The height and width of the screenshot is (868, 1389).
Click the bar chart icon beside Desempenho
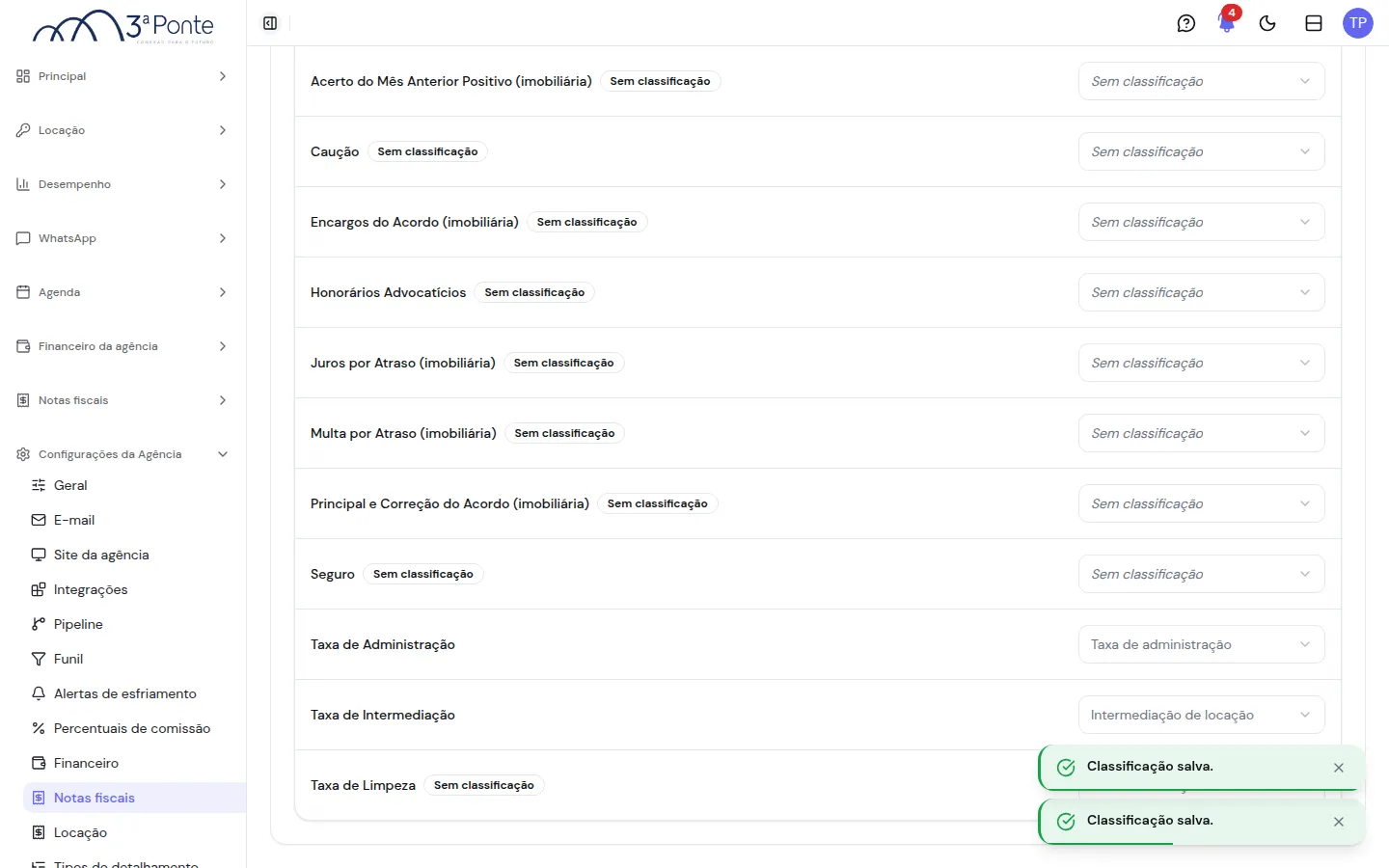coord(23,184)
